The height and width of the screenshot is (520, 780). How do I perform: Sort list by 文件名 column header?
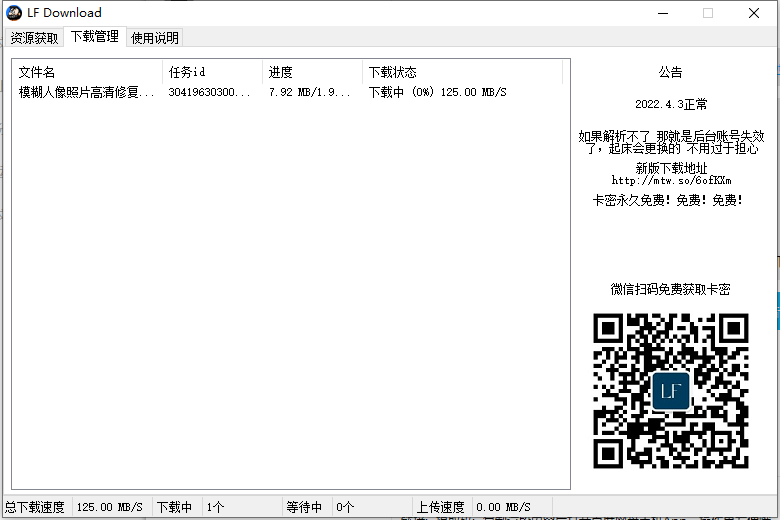[87, 72]
